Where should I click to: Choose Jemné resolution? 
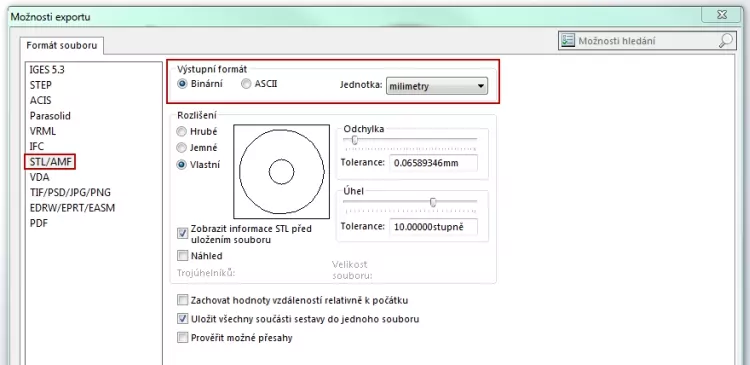182,148
